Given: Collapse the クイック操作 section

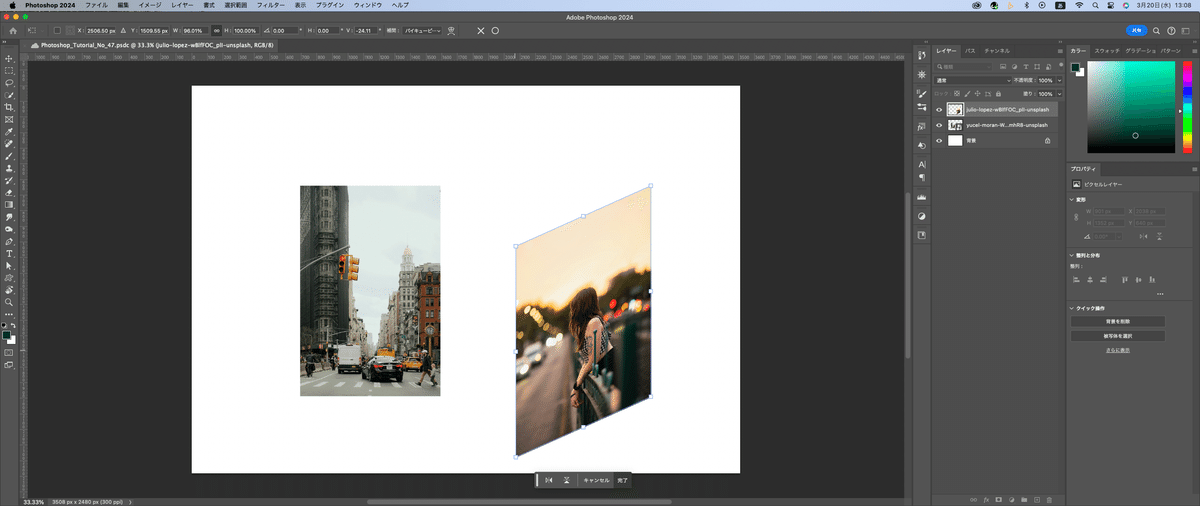Looking at the screenshot, I should tap(1073, 307).
